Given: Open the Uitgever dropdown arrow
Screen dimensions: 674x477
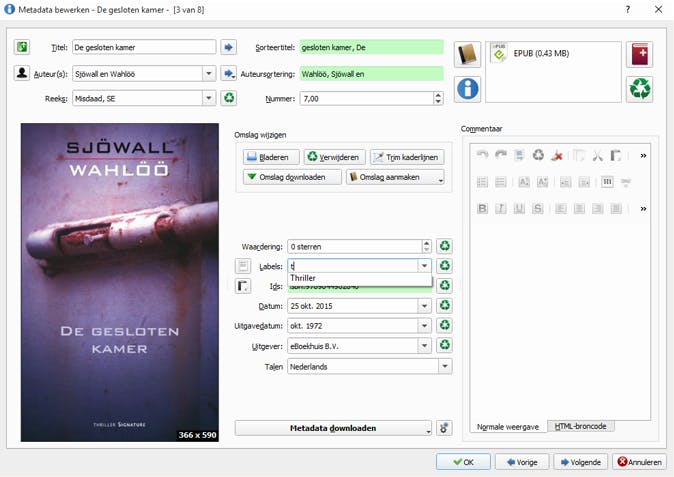Looking at the screenshot, I should (x=424, y=346).
